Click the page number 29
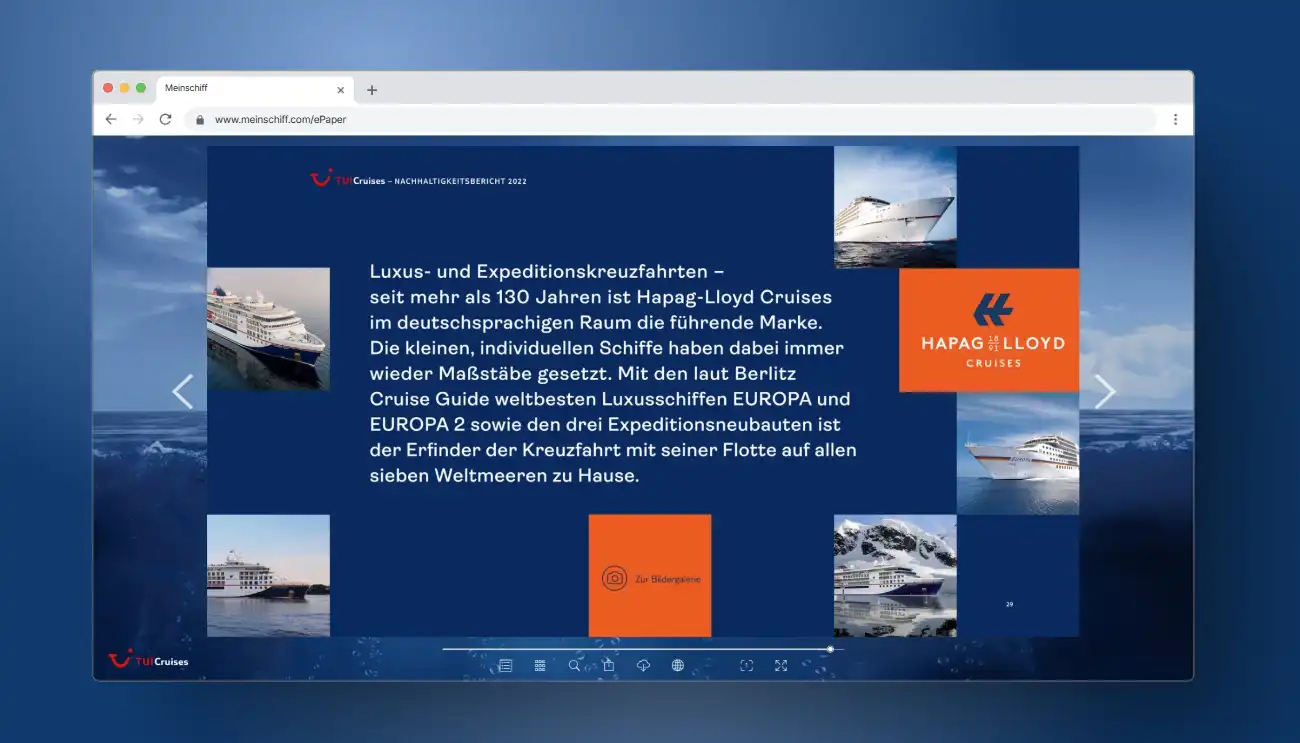 1010,604
